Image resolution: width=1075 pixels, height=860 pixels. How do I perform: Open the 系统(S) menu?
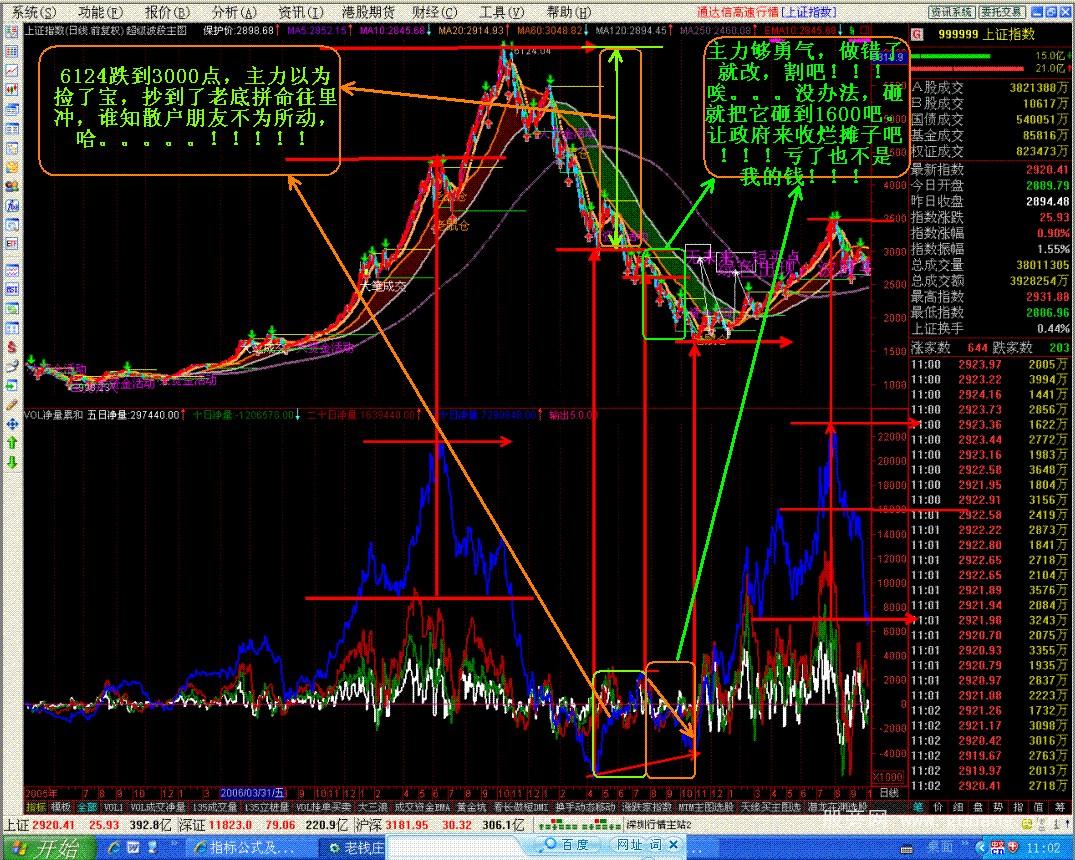[33, 12]
